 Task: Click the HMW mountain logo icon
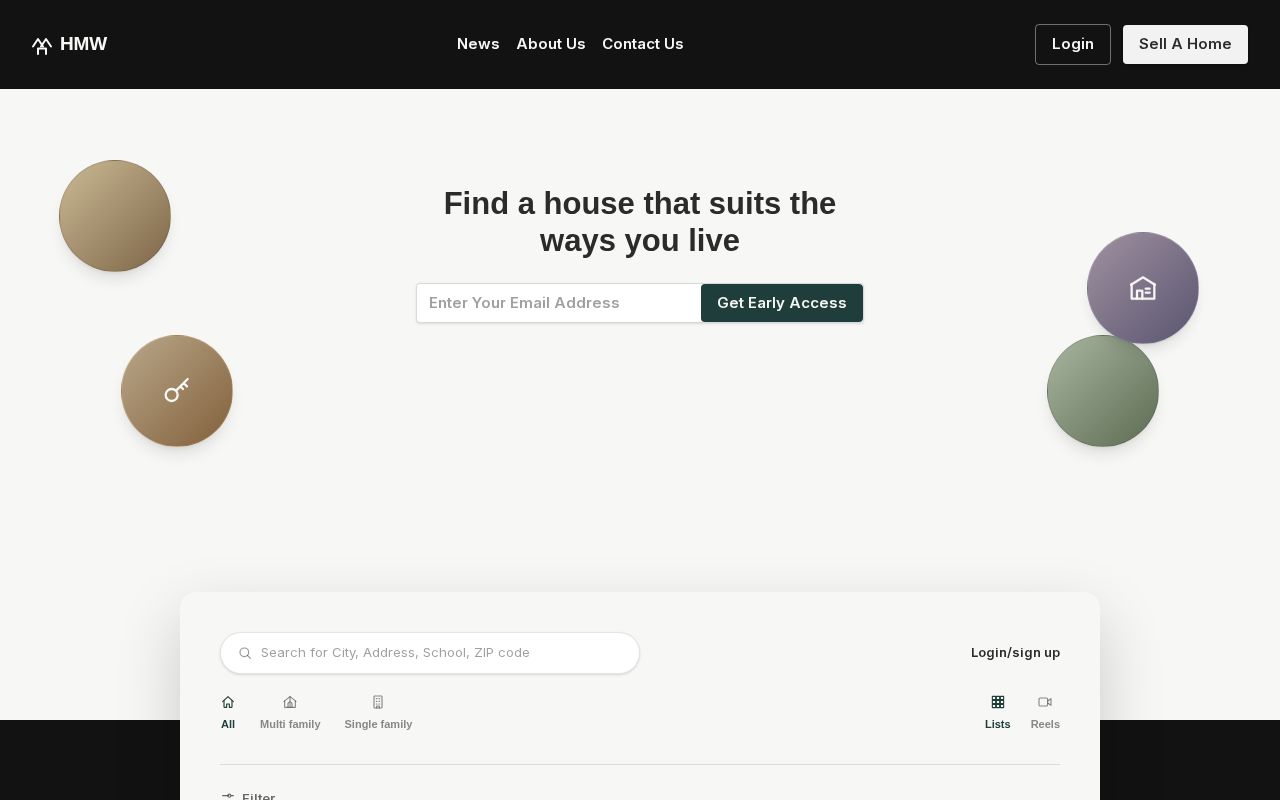tap(41, 45)
